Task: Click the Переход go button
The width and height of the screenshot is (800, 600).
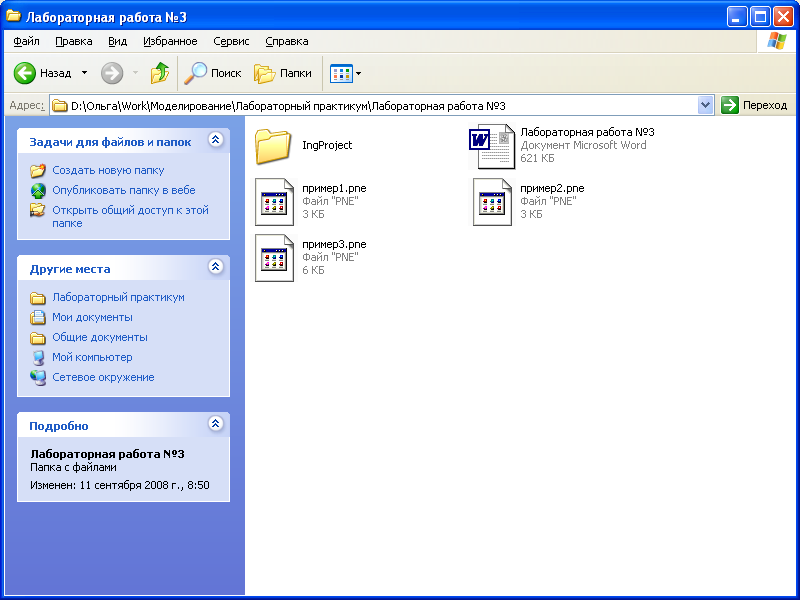Action: pyautogui.click(x=754, y=106)
